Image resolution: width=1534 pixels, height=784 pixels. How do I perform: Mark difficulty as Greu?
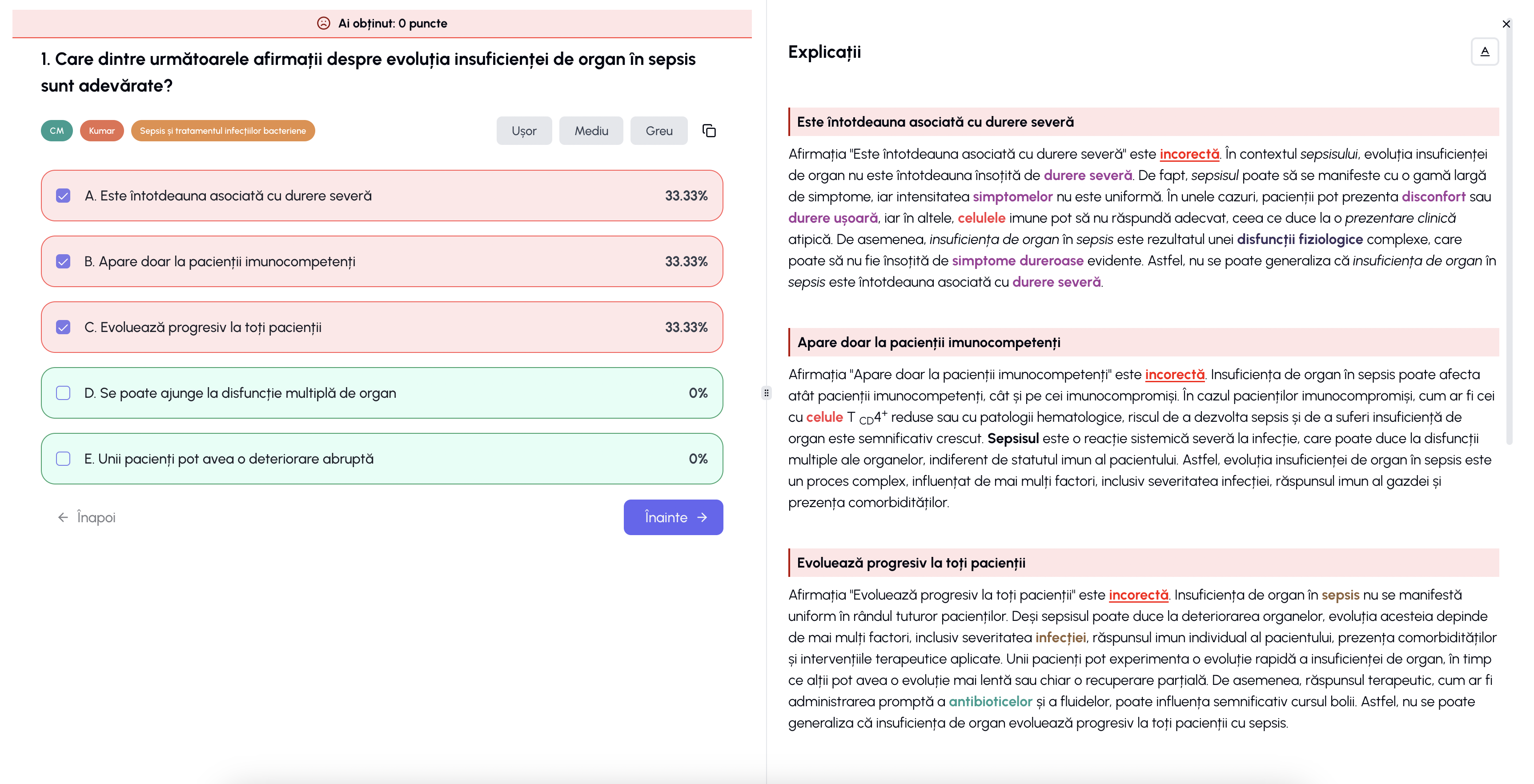tap(659, 130)
